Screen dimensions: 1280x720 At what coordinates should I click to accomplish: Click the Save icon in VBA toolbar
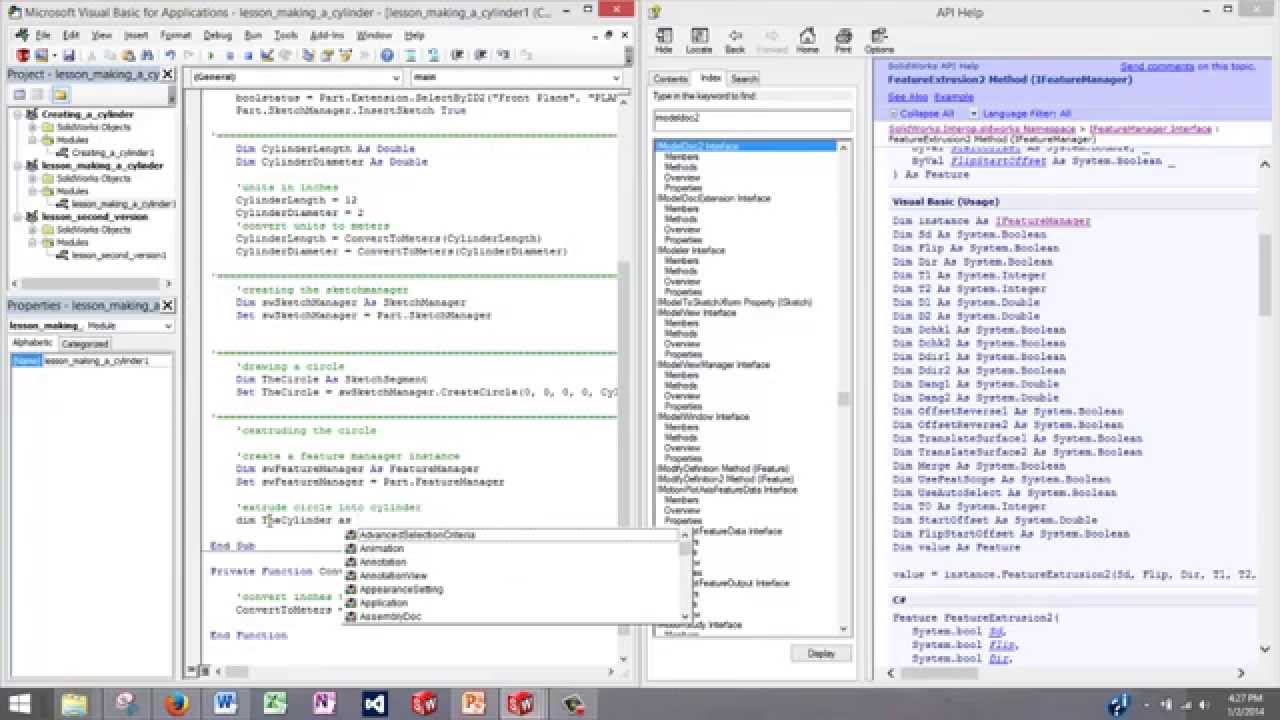coord(69,55)
